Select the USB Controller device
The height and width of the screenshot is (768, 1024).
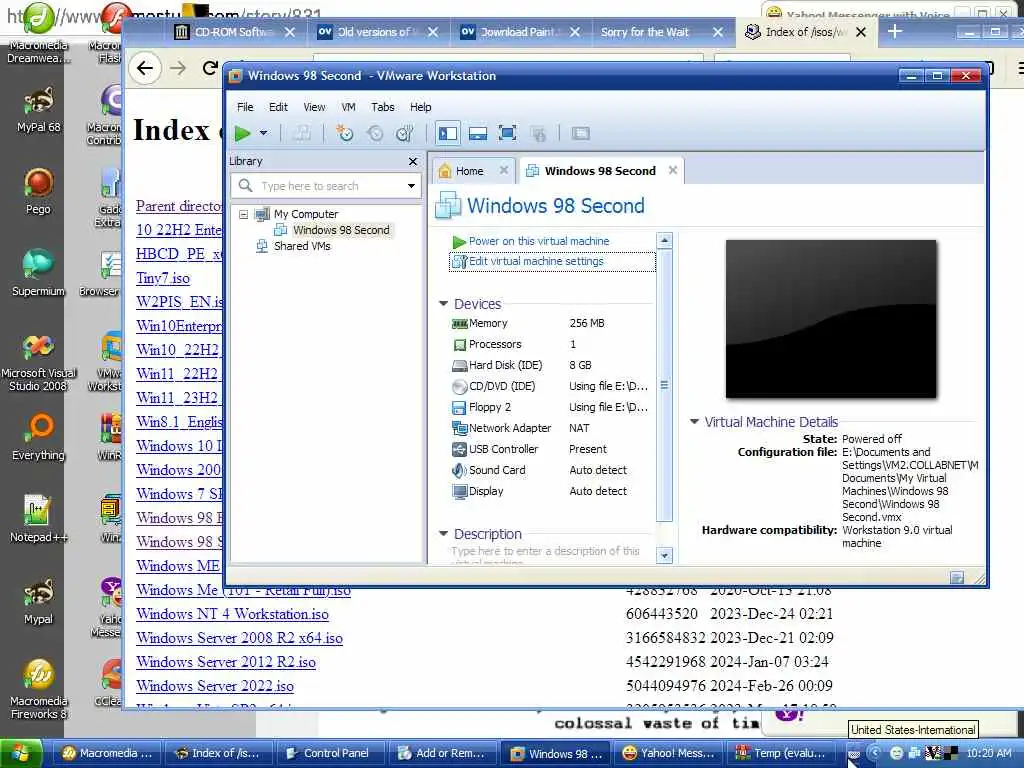[551, 449]
